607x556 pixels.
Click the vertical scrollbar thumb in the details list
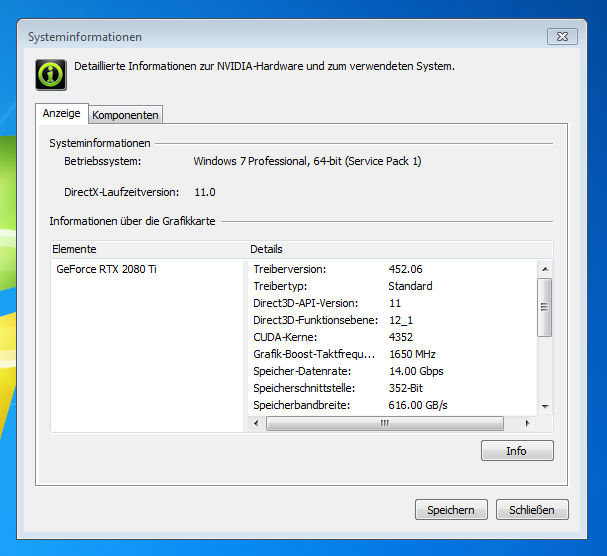(545, 307)
